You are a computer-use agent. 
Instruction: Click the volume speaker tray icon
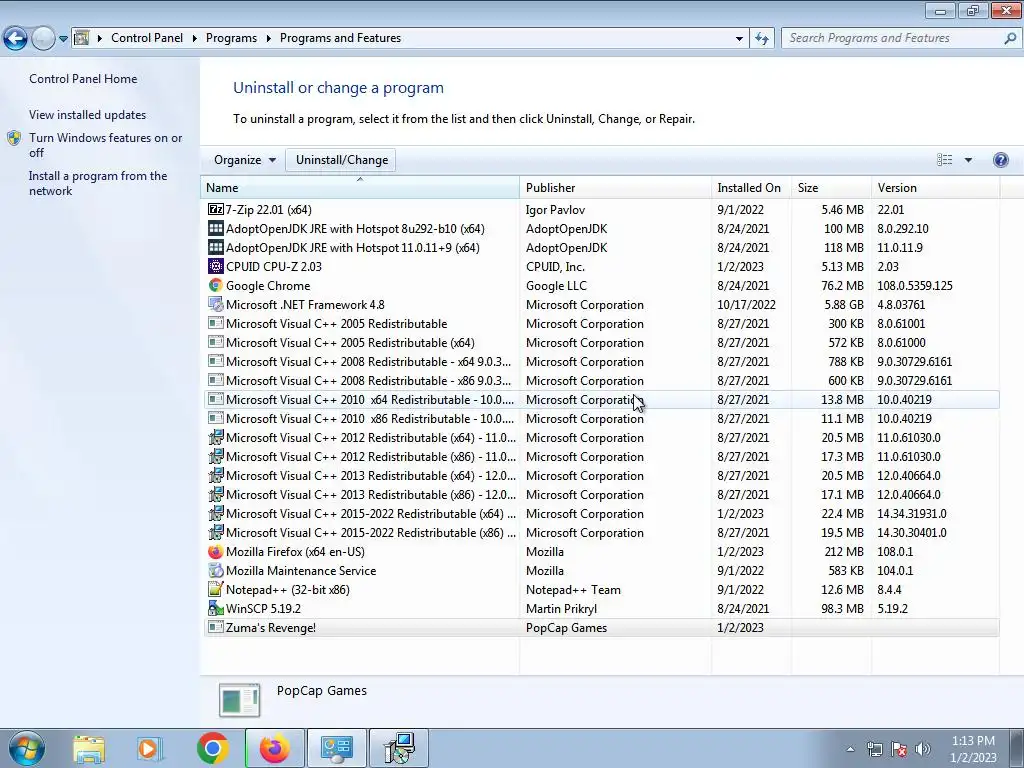click(x=923, y=749)
